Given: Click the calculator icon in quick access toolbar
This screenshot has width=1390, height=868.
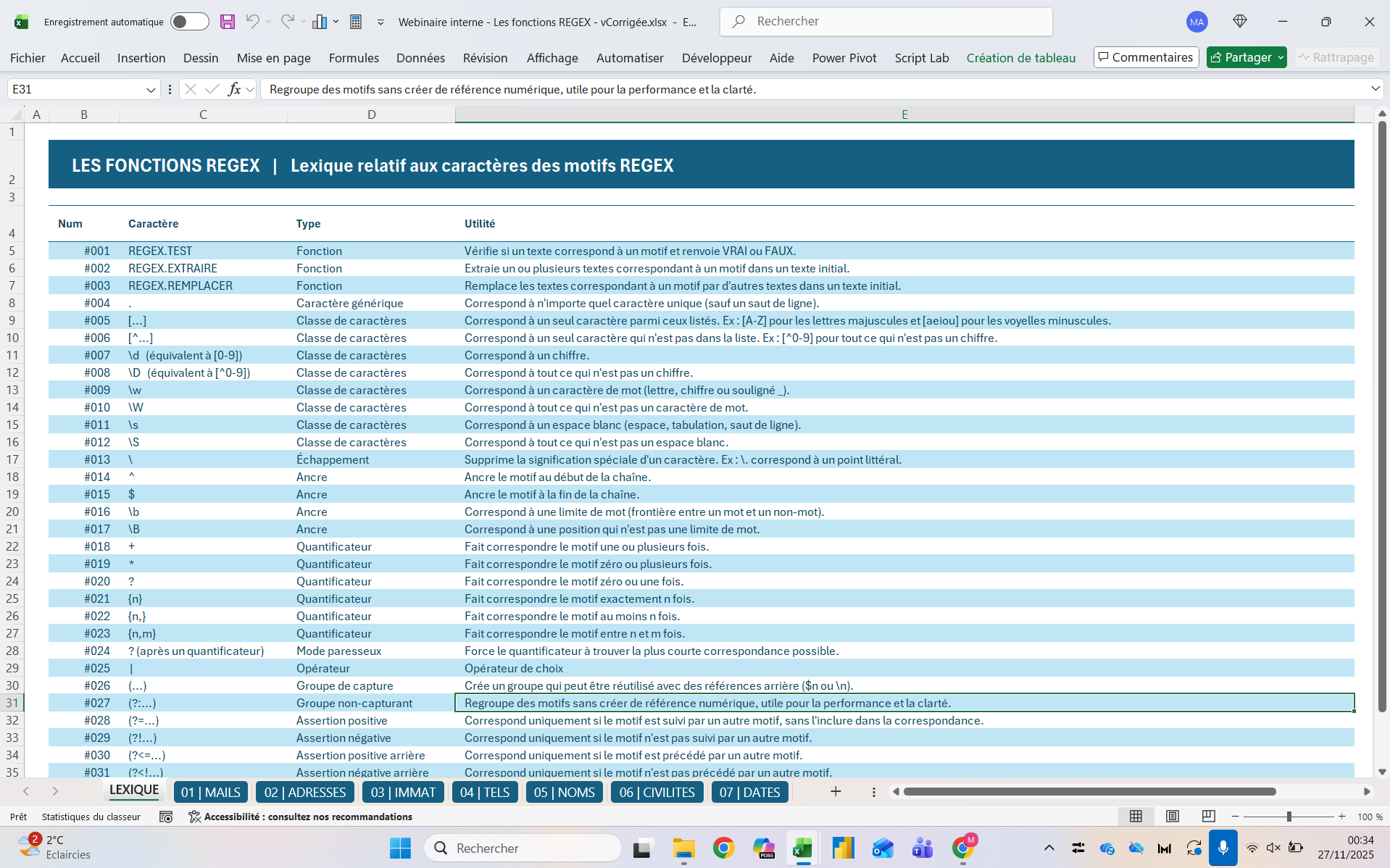Looking at the screenshot, I should tap(356, 22).
